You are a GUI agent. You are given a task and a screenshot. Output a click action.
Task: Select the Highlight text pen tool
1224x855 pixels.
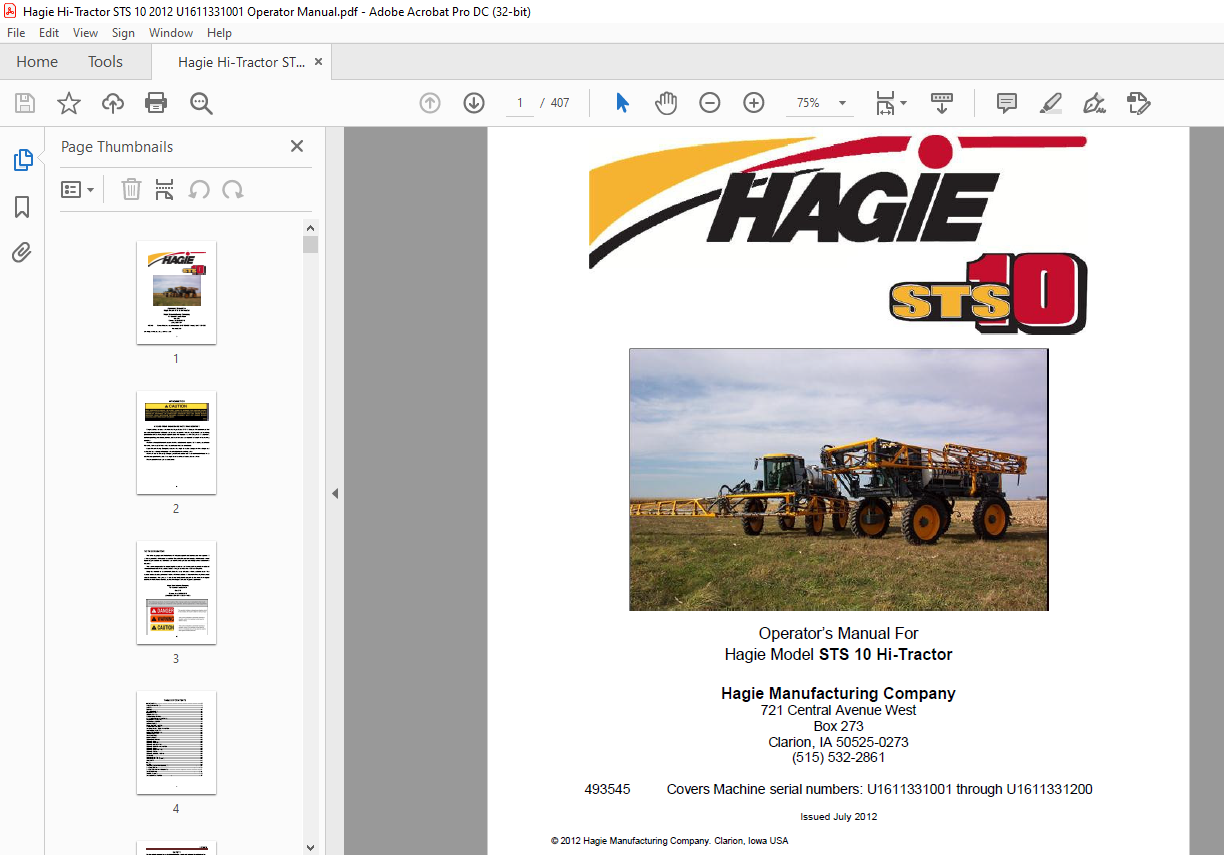point(1051,103)
